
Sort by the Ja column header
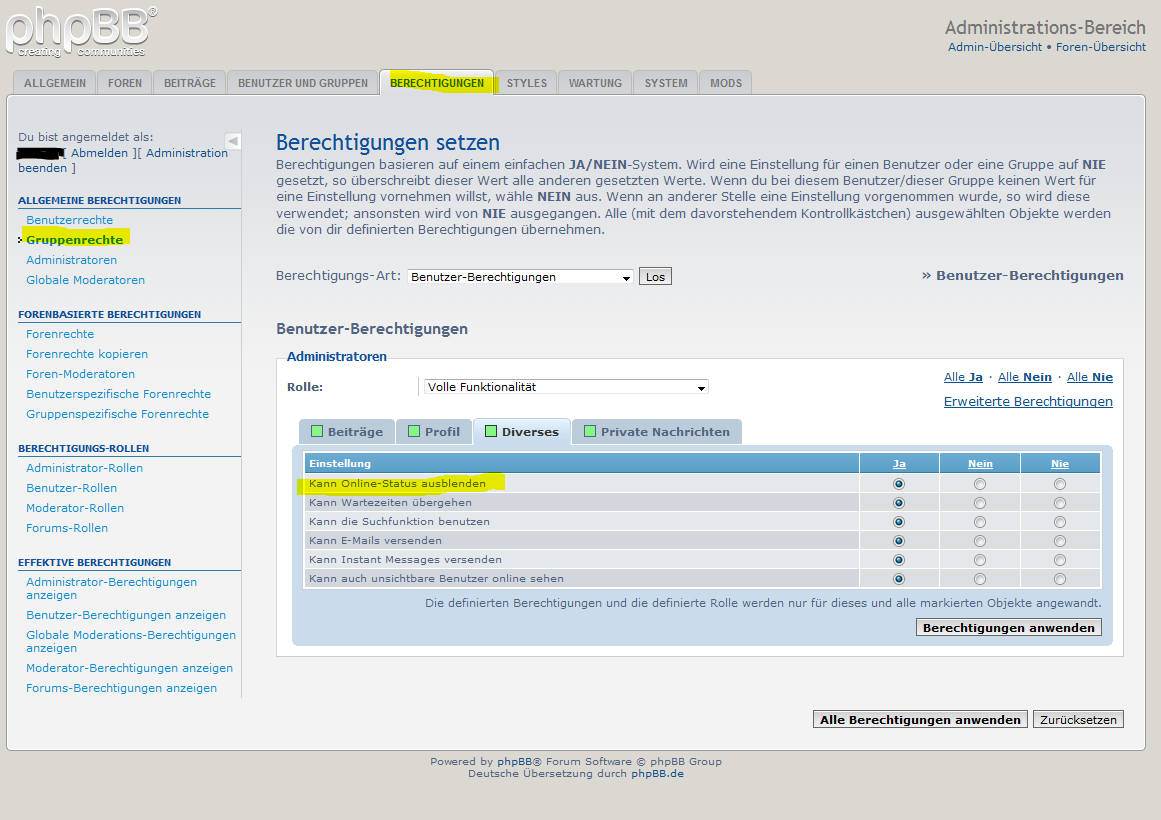(899, 464)
